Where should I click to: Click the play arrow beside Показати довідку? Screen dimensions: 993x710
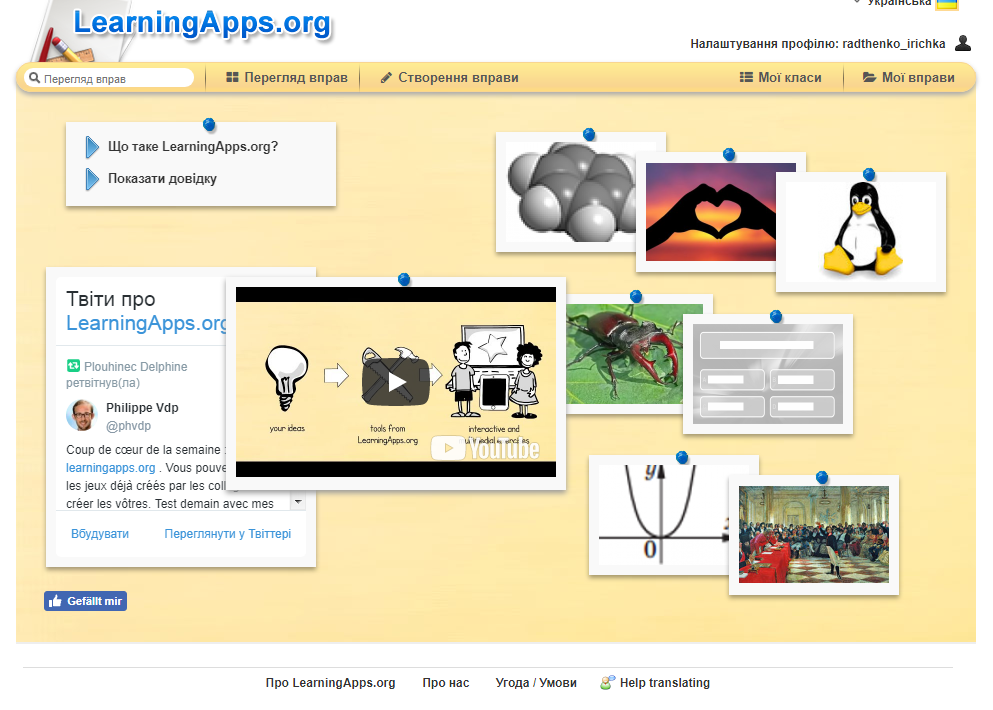click(92, 178)
